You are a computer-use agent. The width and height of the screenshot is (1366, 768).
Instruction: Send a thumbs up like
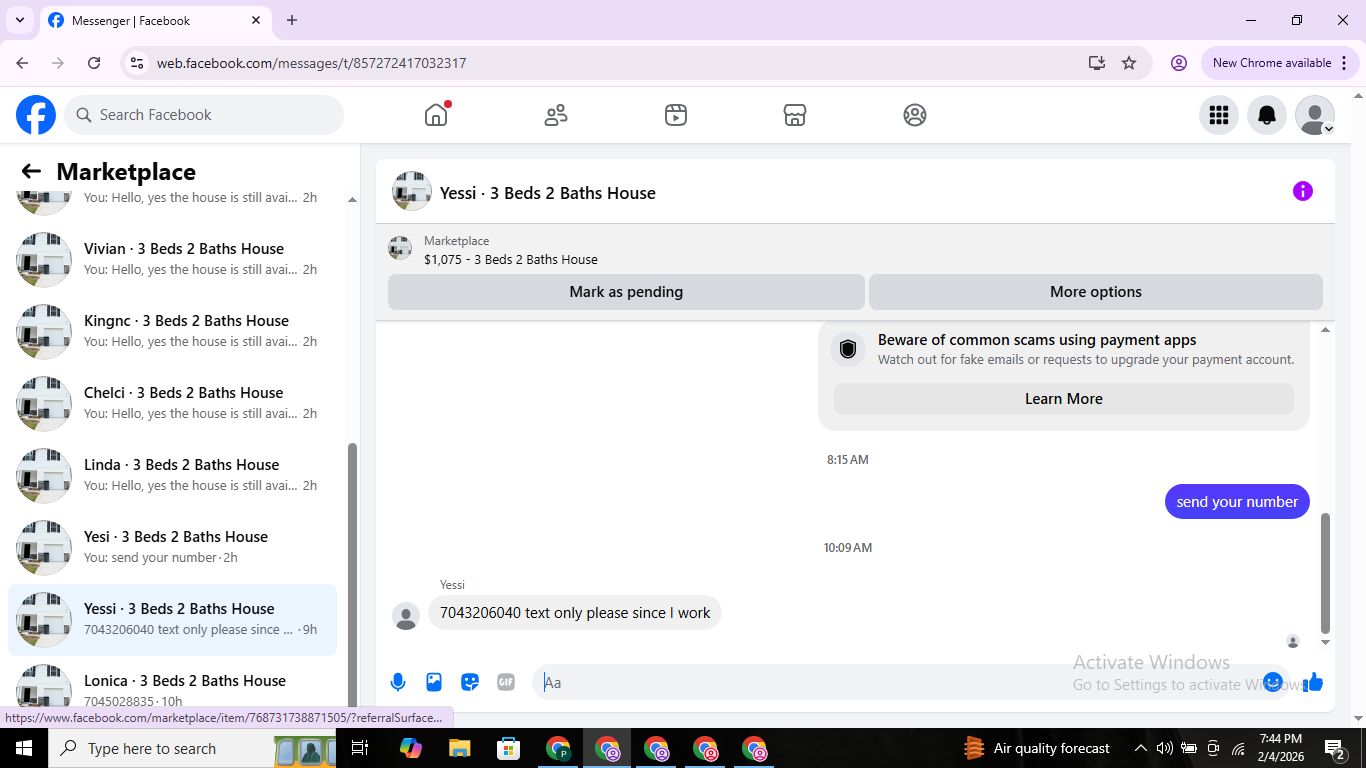(x=1314, y=682)
